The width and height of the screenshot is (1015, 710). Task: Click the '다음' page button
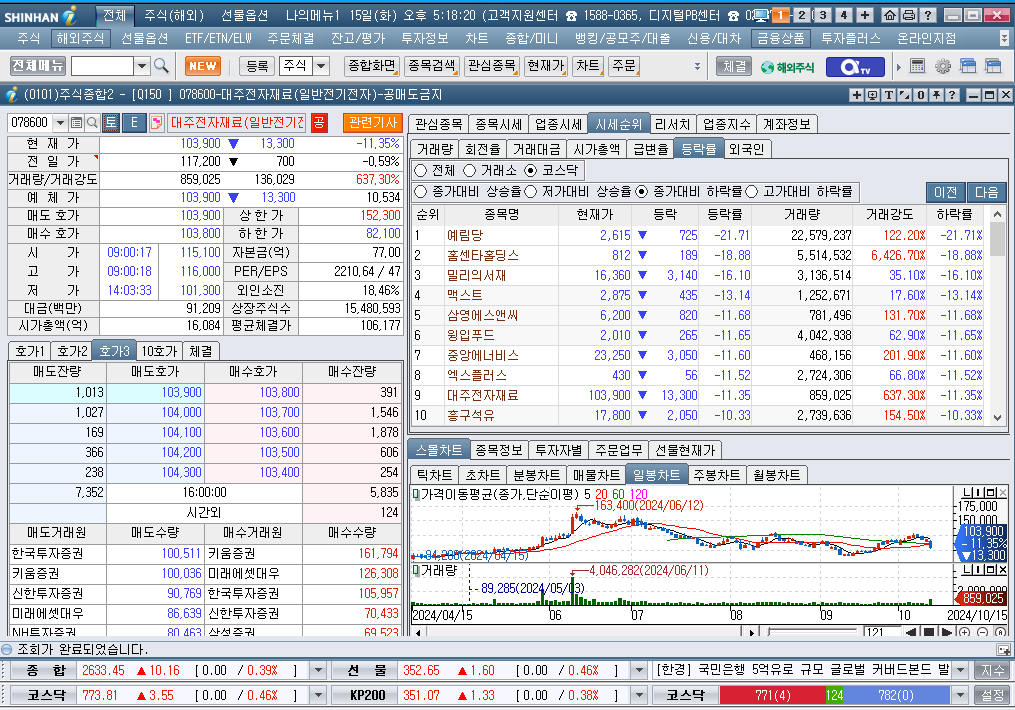tap(987, 192)
